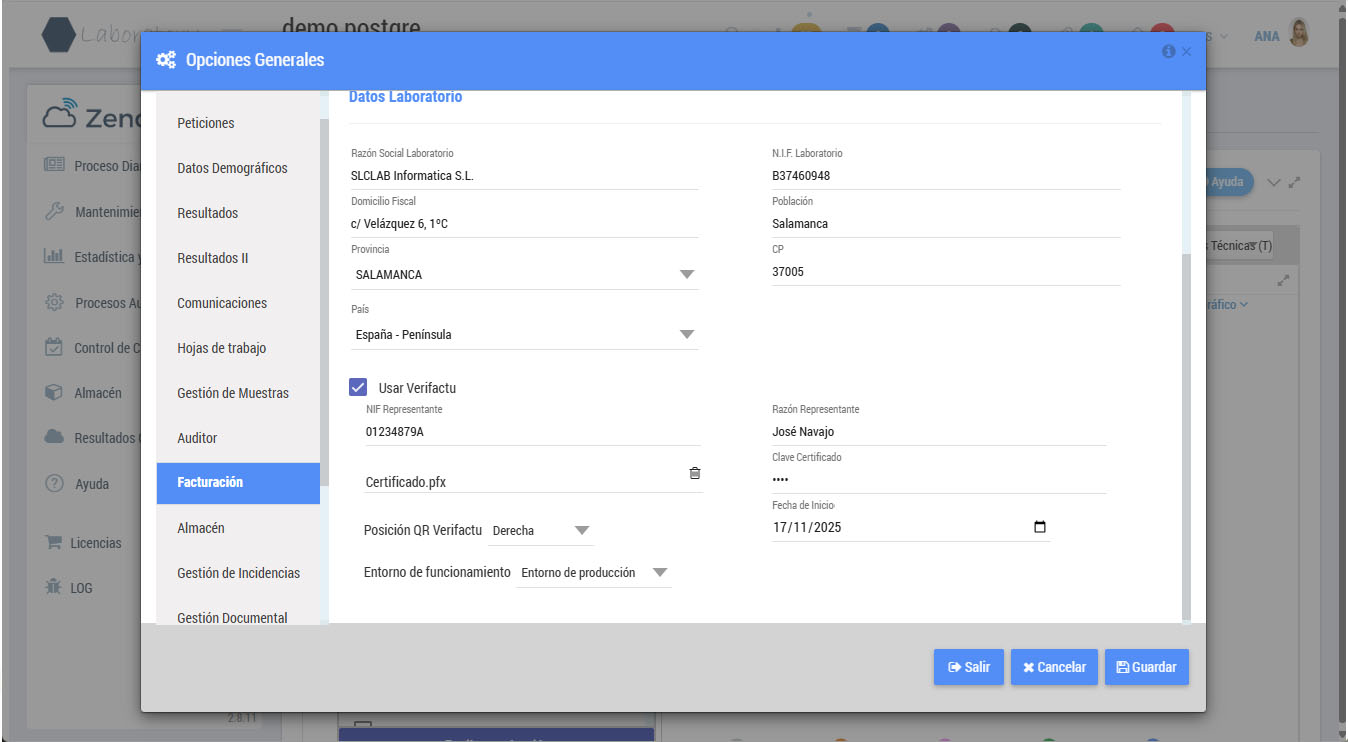Open the Posición QR Verifactu dropdown

541,530
